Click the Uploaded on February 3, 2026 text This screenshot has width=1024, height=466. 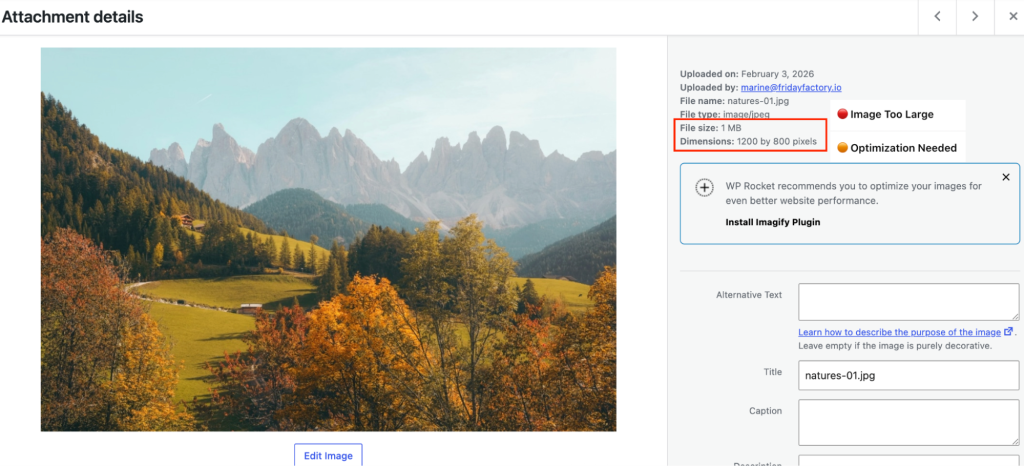[x=747, y=74]
